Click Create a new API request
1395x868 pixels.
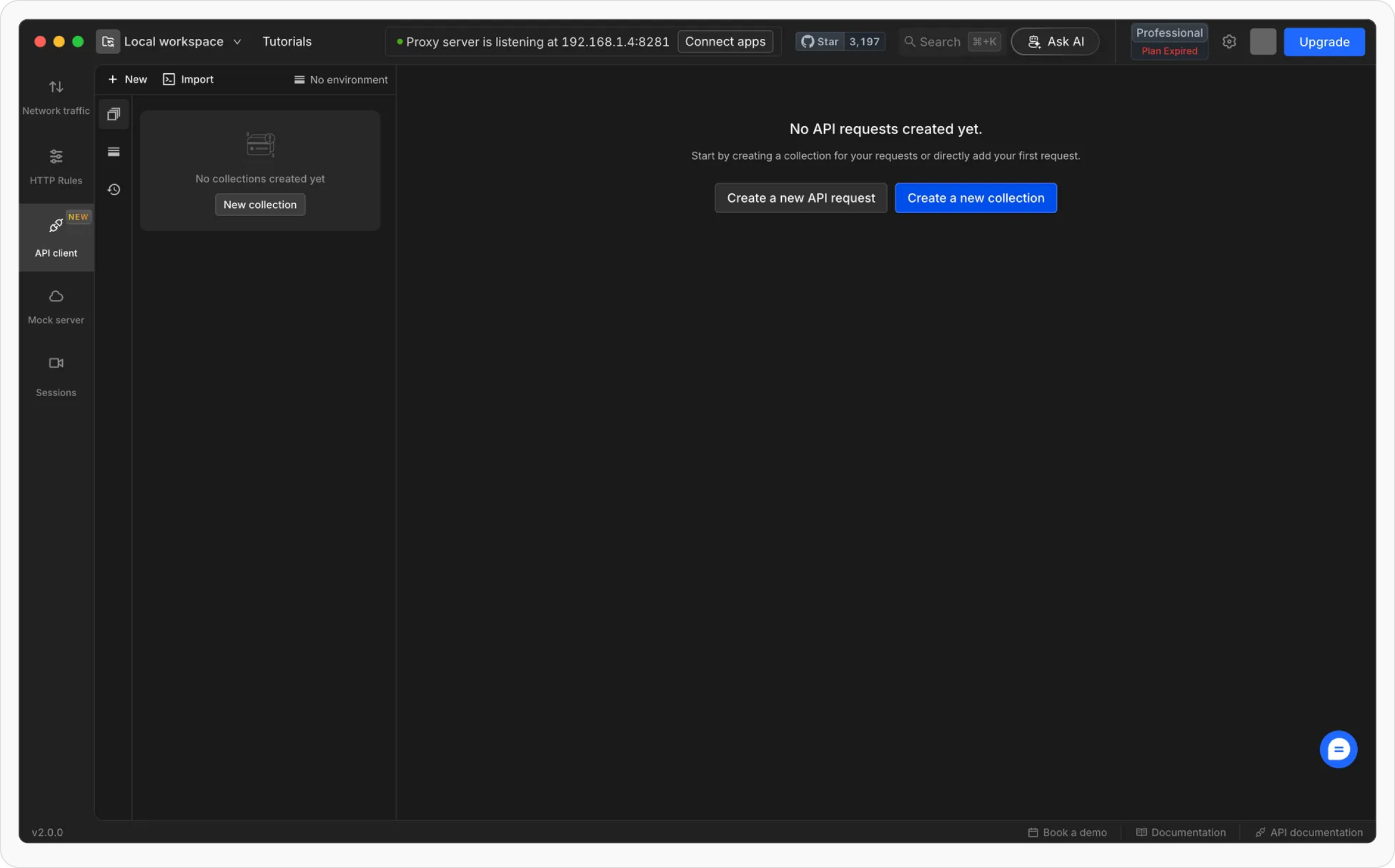click(800, 198)
